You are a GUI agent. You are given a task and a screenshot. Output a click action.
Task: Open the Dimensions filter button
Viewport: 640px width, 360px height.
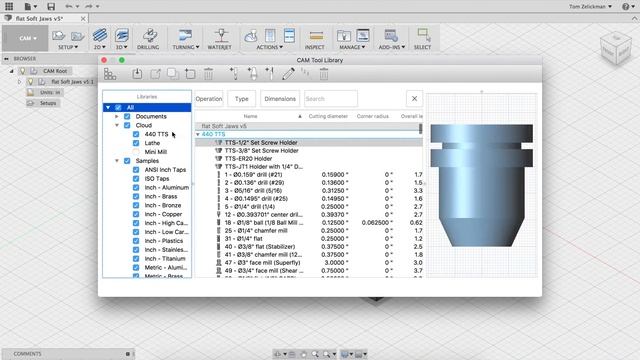pyautogui.click(x=280, y=99)
